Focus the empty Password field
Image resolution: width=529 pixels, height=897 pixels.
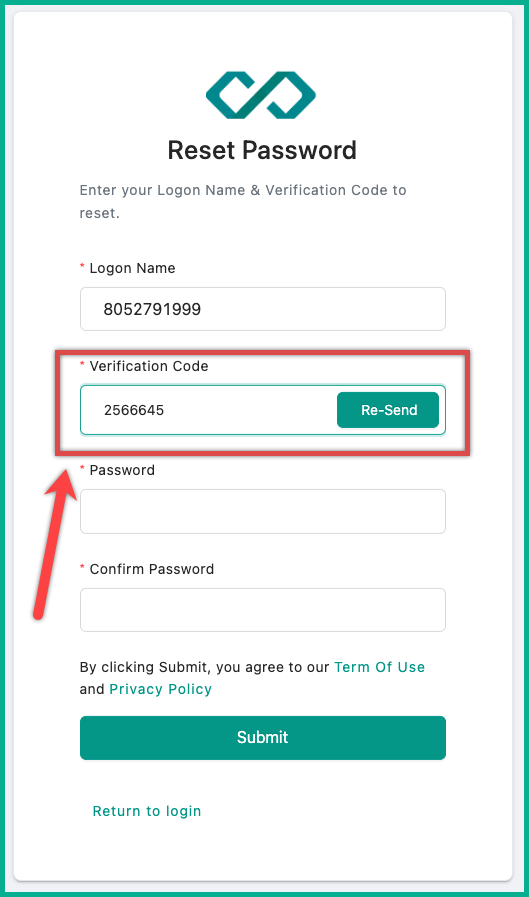pyautogui.click(x=262, y=511)
